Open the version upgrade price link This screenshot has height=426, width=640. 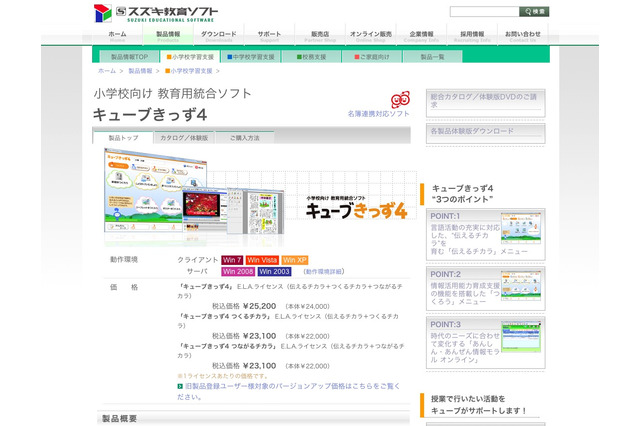(x=289, y=391)
